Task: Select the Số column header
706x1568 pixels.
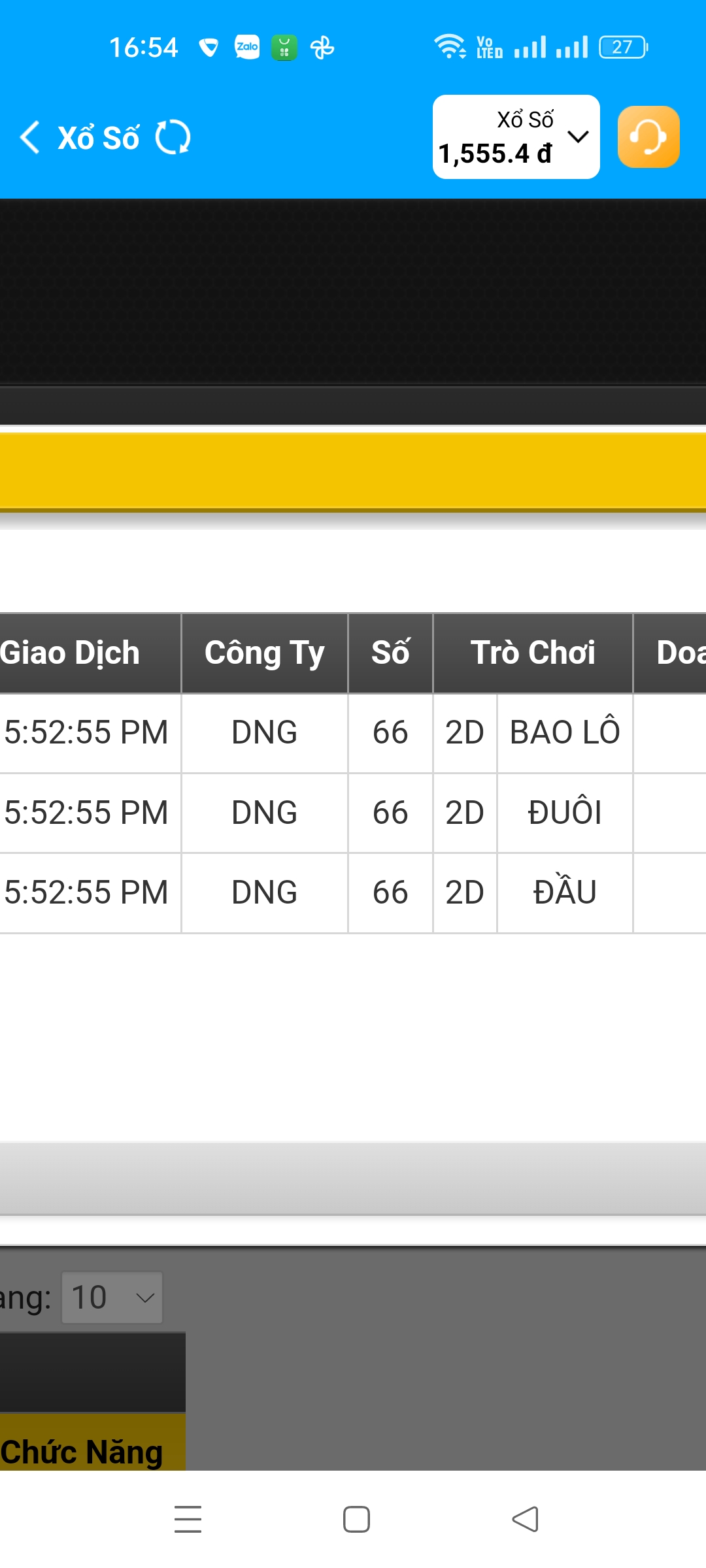Action: pos(390,653)
